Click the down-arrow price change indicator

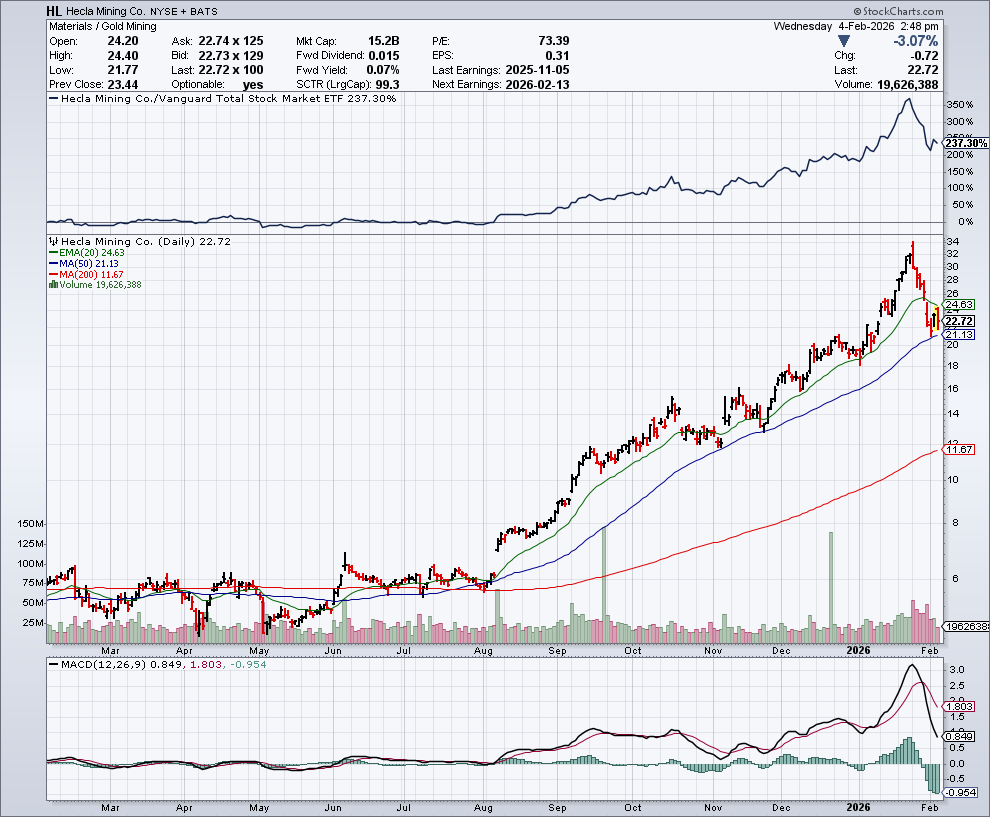click(x=844, y=41)
